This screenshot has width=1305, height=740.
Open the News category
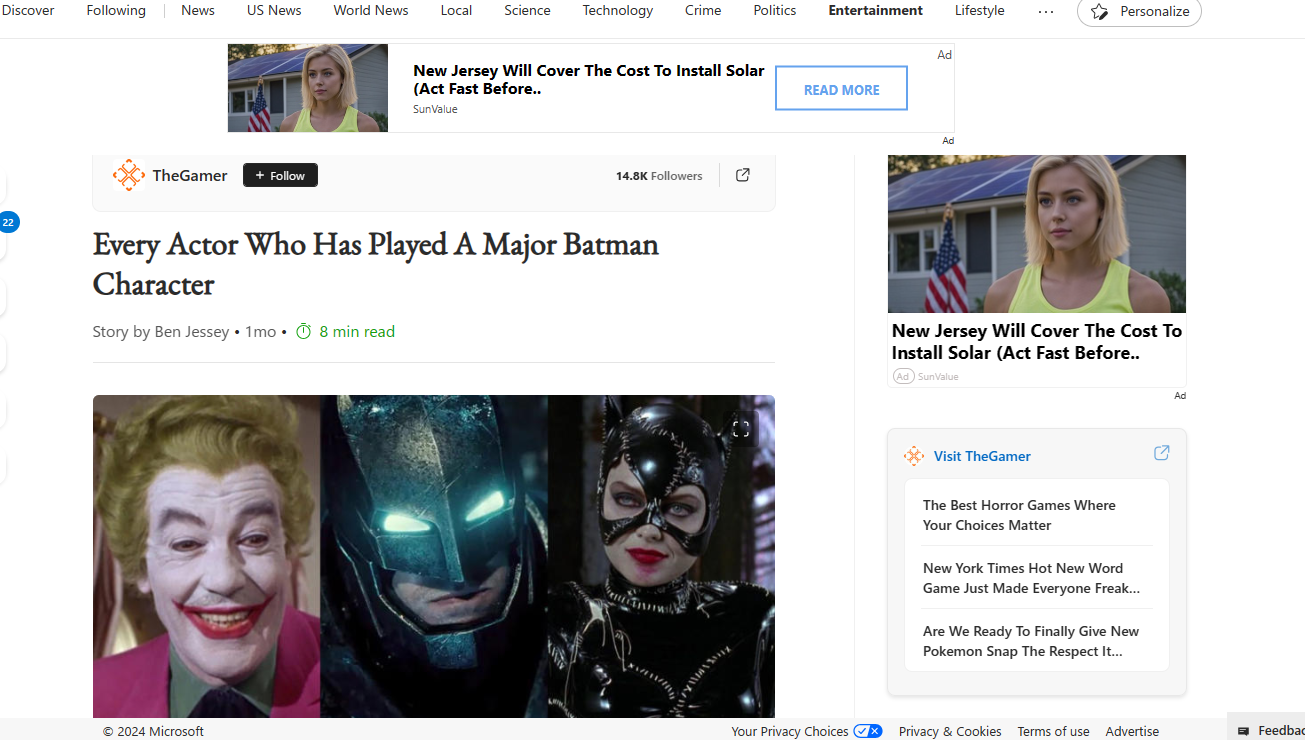point(198,10)
